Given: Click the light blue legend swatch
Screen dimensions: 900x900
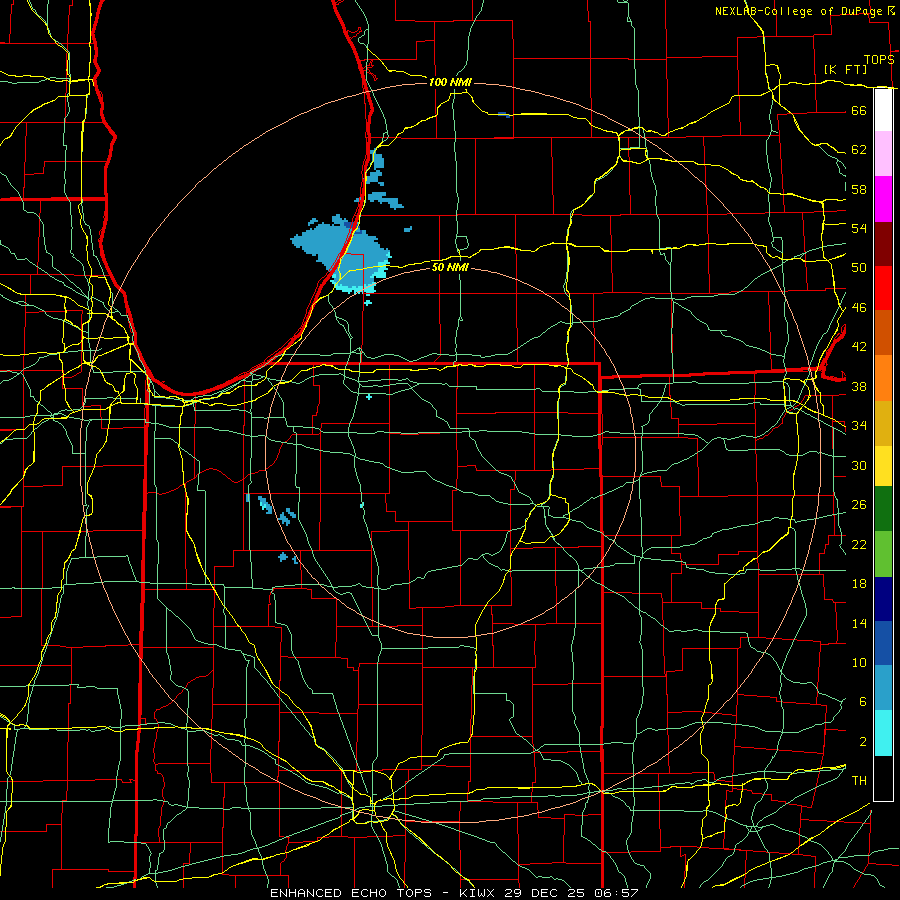Looking at the screenshot, I should pyautogui.click(x=883, y=688).
